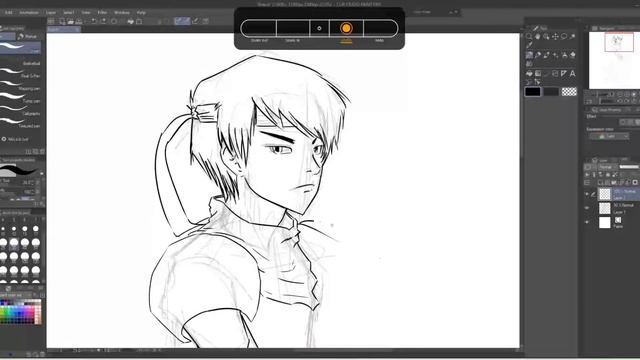The image size is (640, 360).
Task: Click the orange circle segment in top overlay
Action: tap(346, 28)
